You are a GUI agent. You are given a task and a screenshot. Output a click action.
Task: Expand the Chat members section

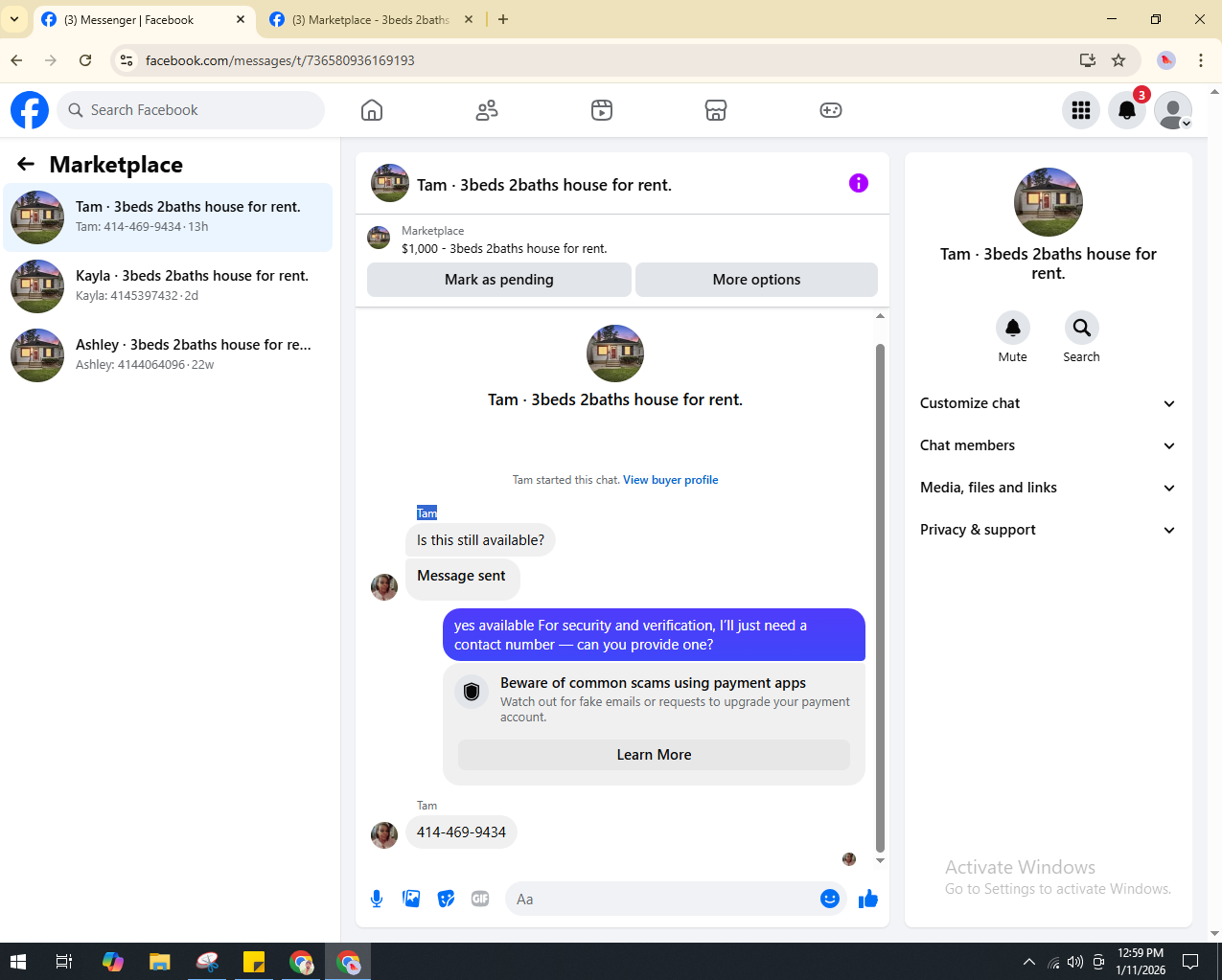[x=1048, y=445]
